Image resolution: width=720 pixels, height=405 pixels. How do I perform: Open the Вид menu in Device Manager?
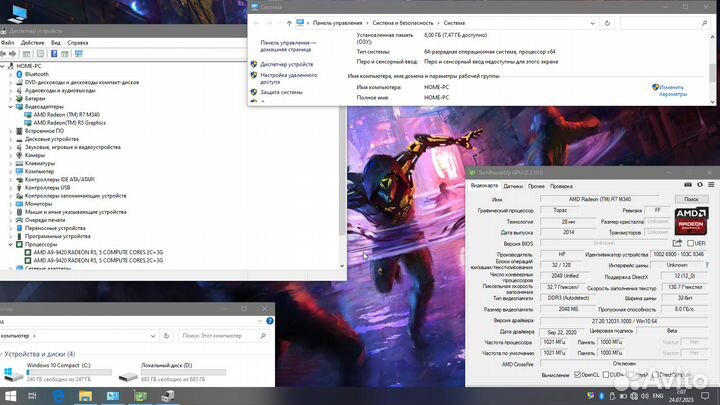coord(56,43)
